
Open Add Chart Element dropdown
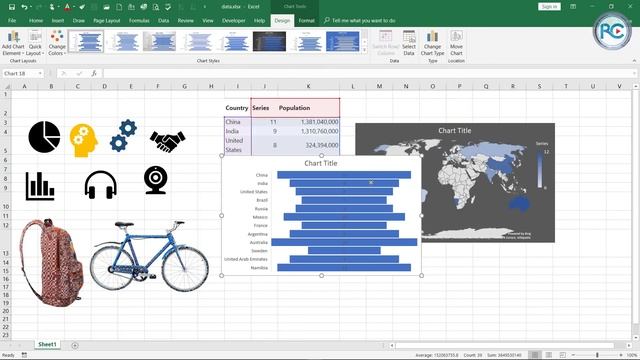point(13,43)
